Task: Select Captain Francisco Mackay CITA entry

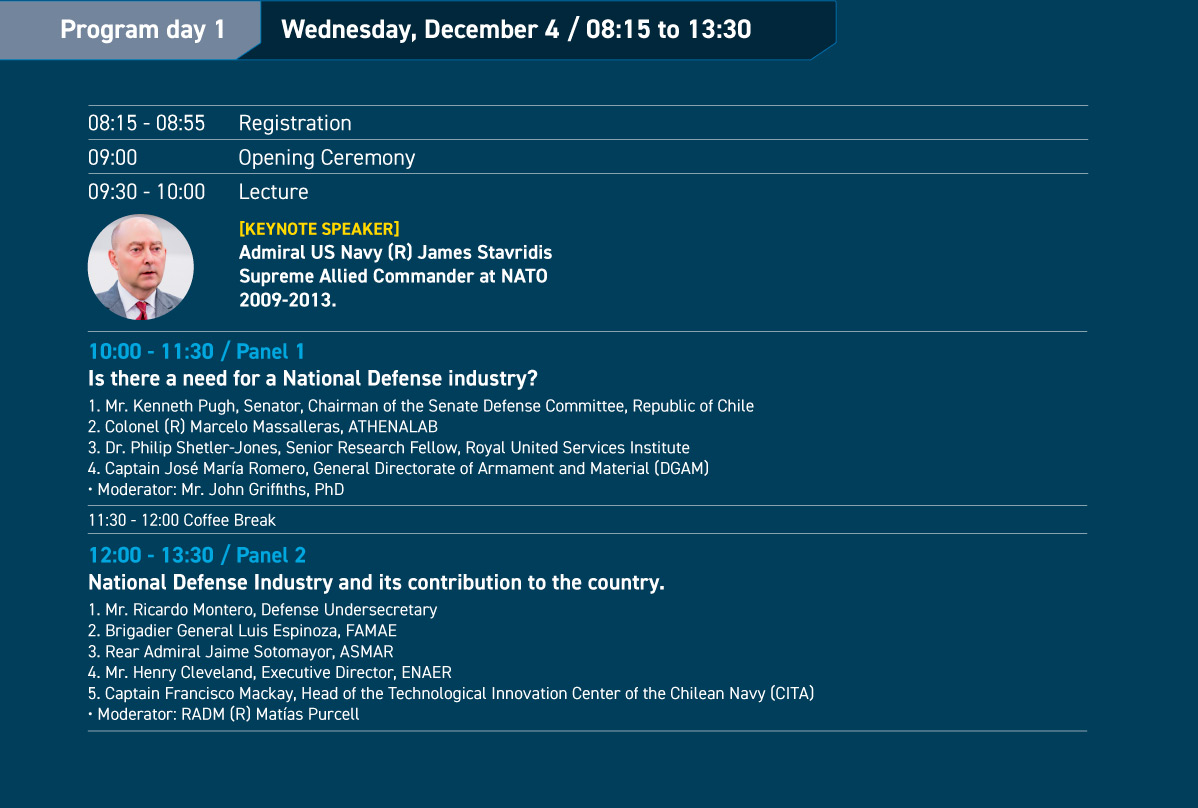Action: coord(451,693)
